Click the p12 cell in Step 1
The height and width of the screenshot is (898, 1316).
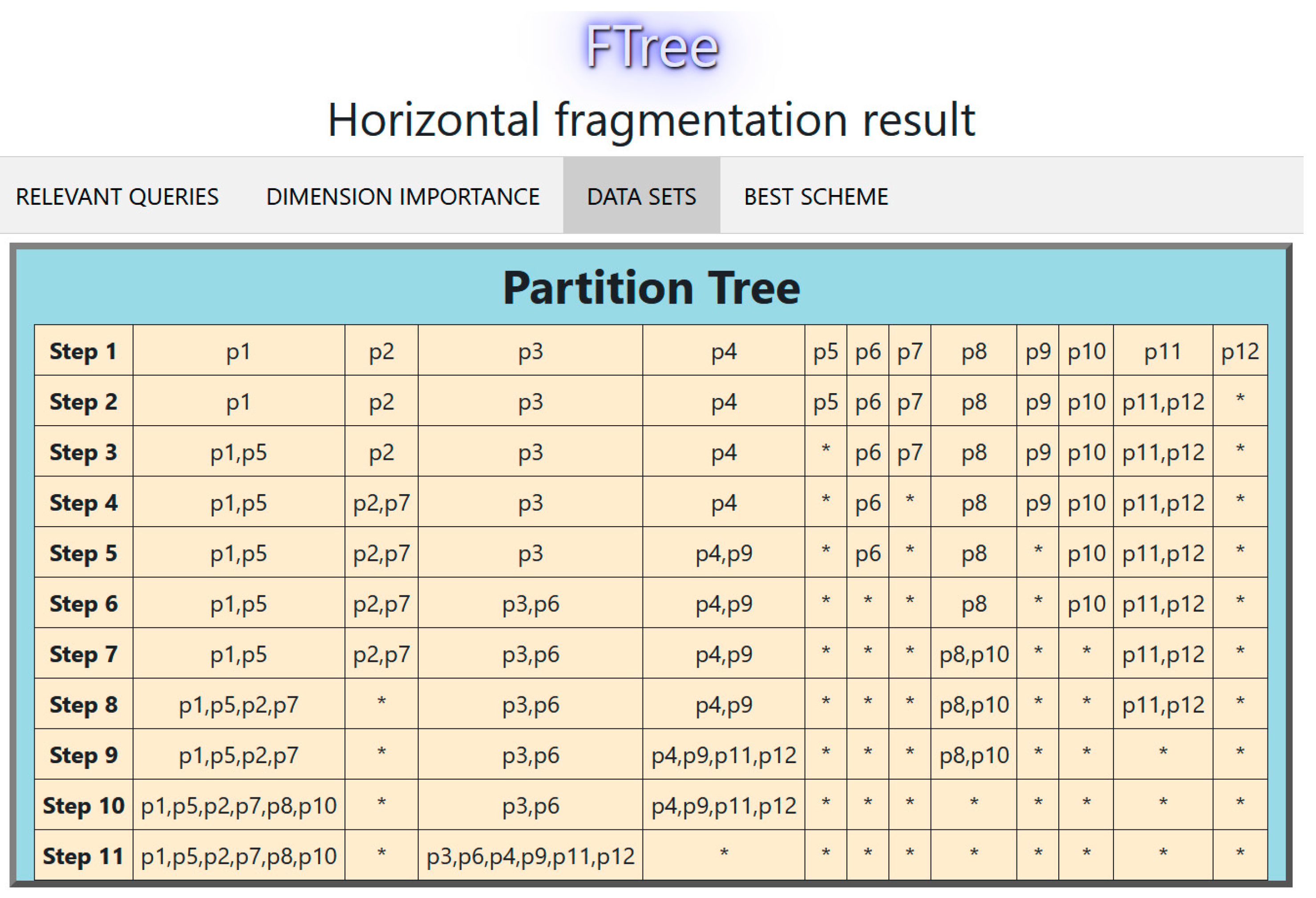coord(1240,352)
